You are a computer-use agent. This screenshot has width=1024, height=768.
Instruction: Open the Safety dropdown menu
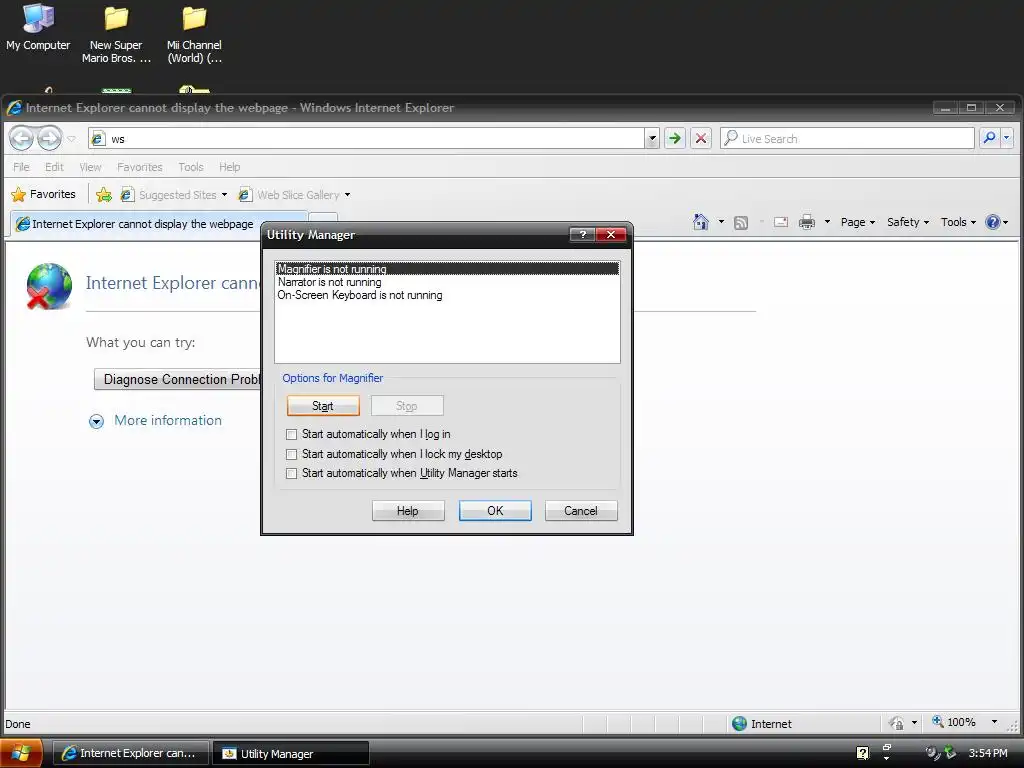908,222
